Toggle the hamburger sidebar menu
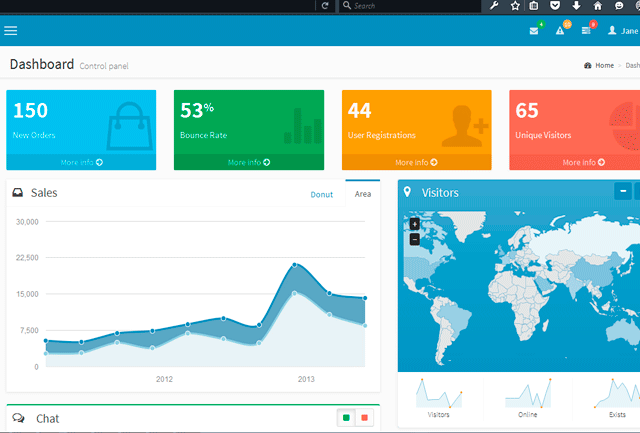 click(x=11, y=31)
